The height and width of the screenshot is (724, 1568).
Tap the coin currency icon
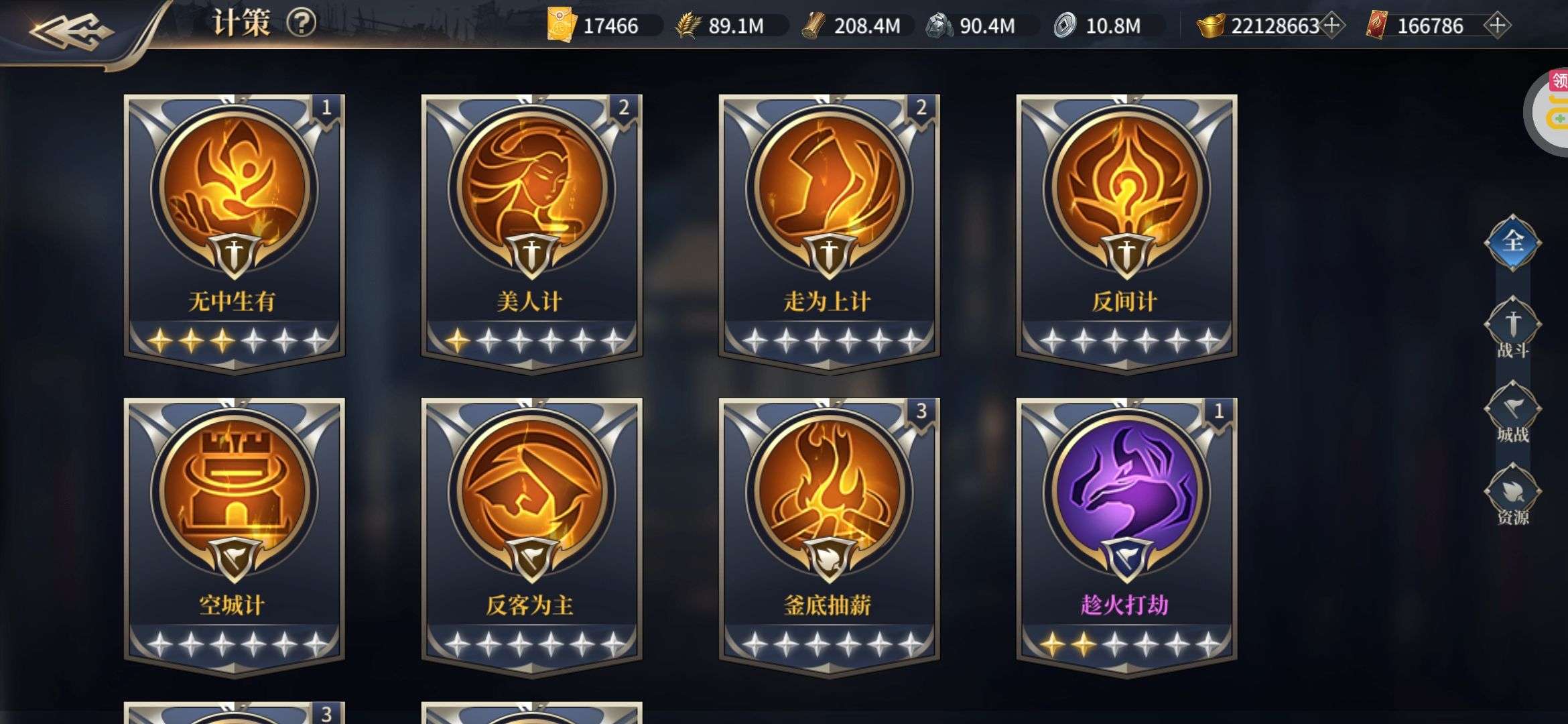click(x=1064, y=26)
